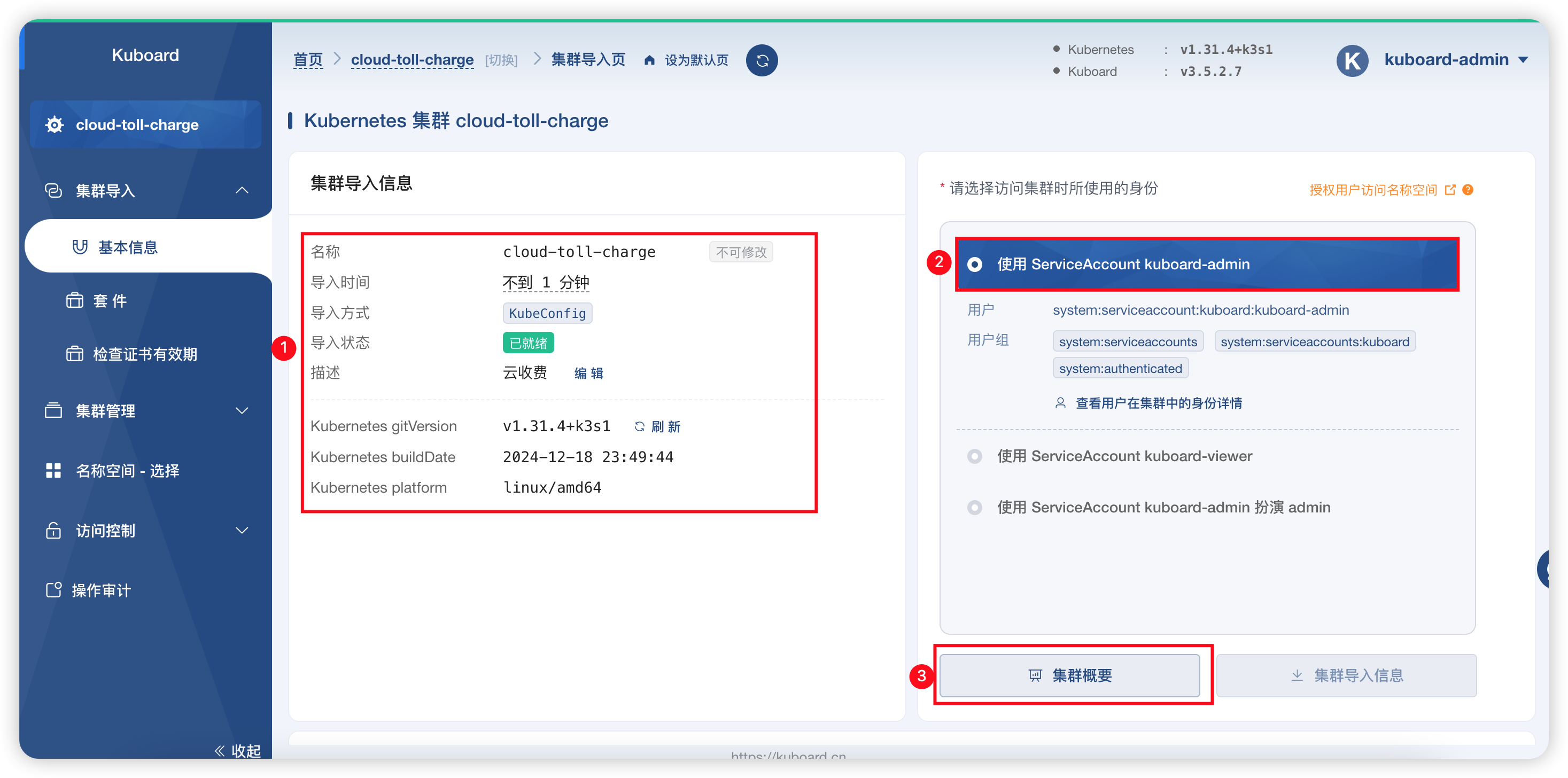Image resolution: width=1568 pixels, height=778 pixels.
Task: Expand the 集群管理 menu chevron
Action: pos(242,410)
